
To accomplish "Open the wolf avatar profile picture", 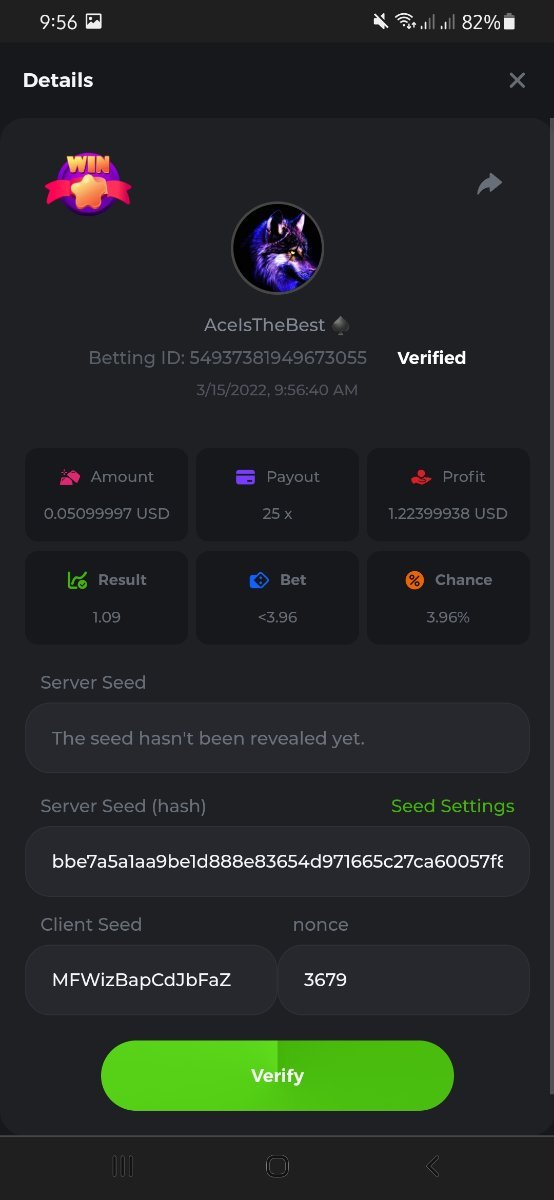I will coord(277,248).
